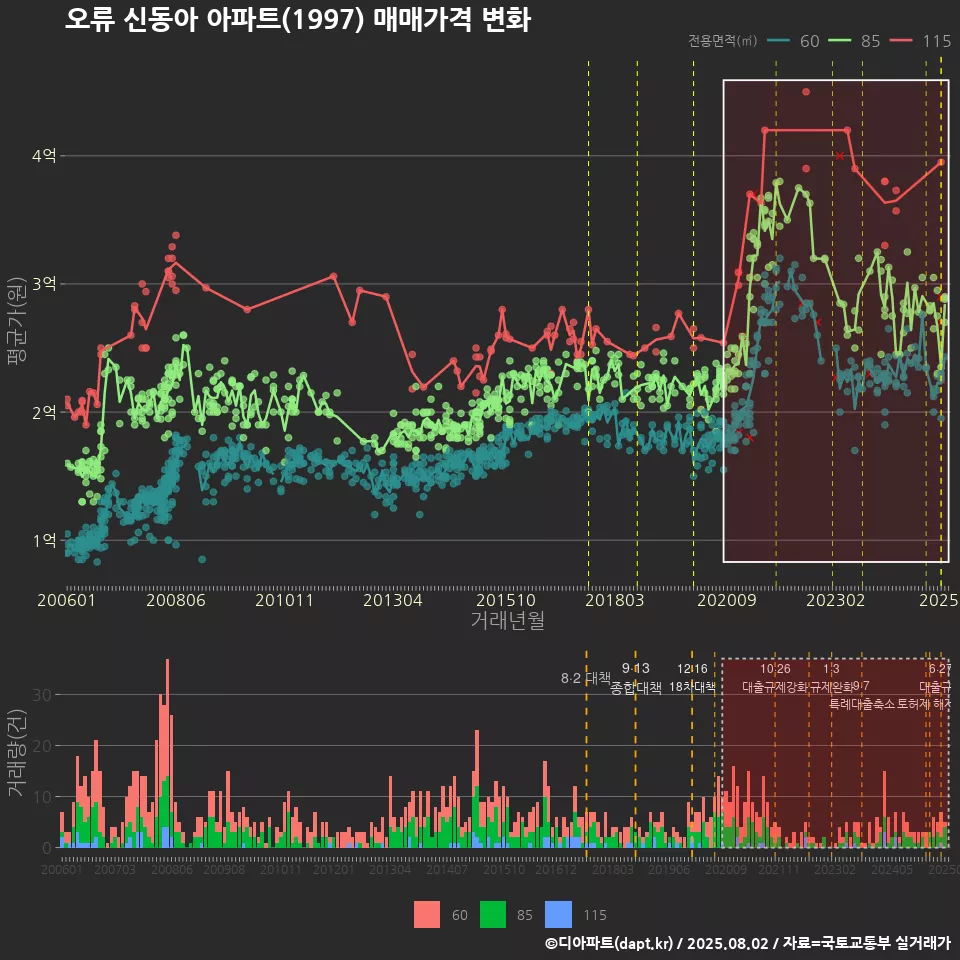Click 200806 on the price chart x-axis
This screenshot has width=960, height=960.
click(x=176, y=600)
